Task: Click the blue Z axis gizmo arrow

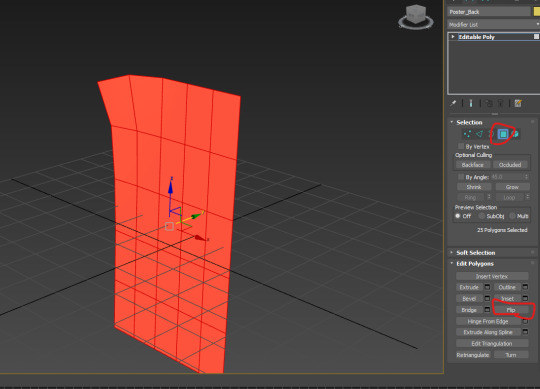Action: pyautogui.click(x=170, y=187)
